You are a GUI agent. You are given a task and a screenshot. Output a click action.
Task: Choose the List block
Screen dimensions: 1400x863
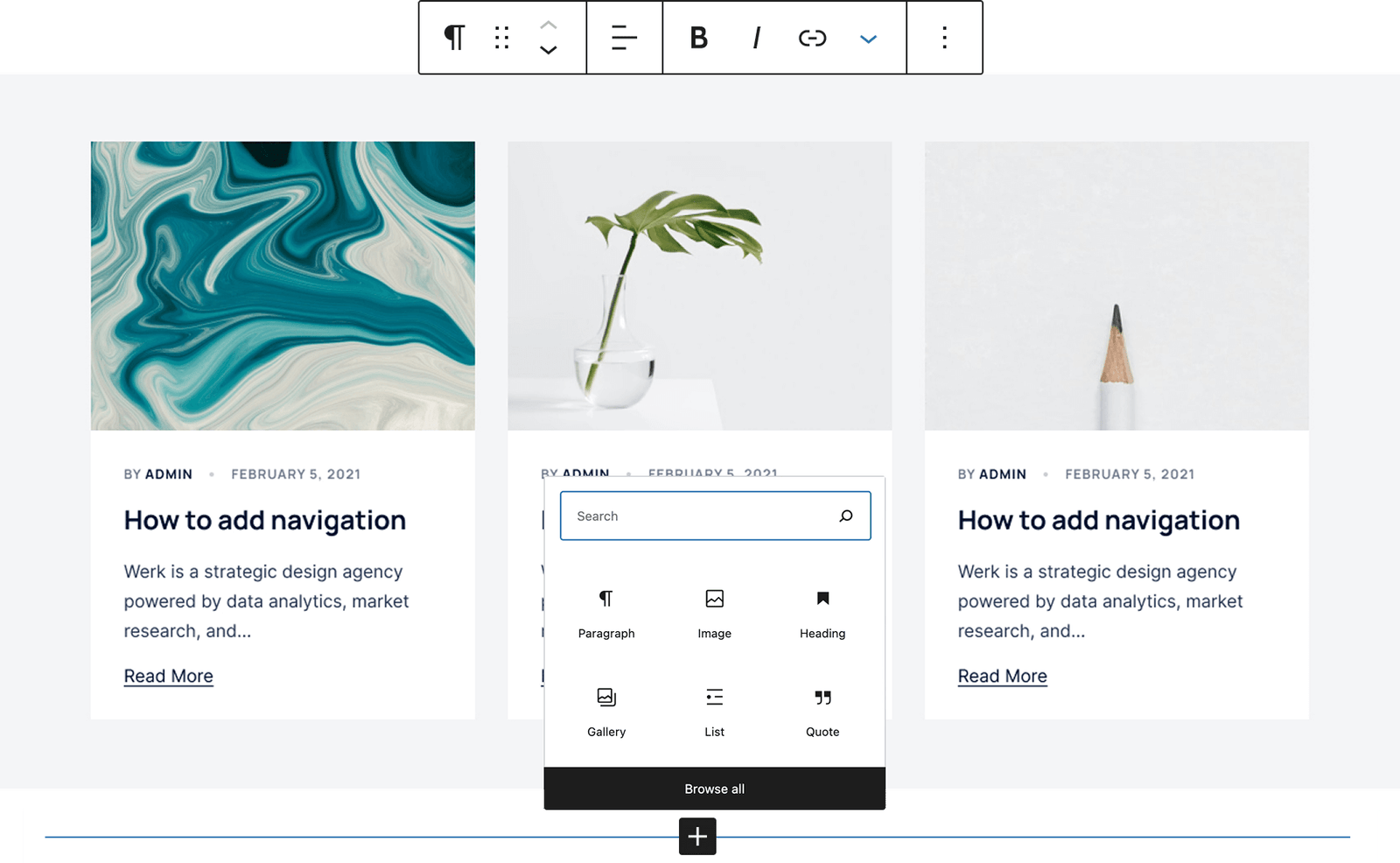pyautogui.click(x=714, y=709)
